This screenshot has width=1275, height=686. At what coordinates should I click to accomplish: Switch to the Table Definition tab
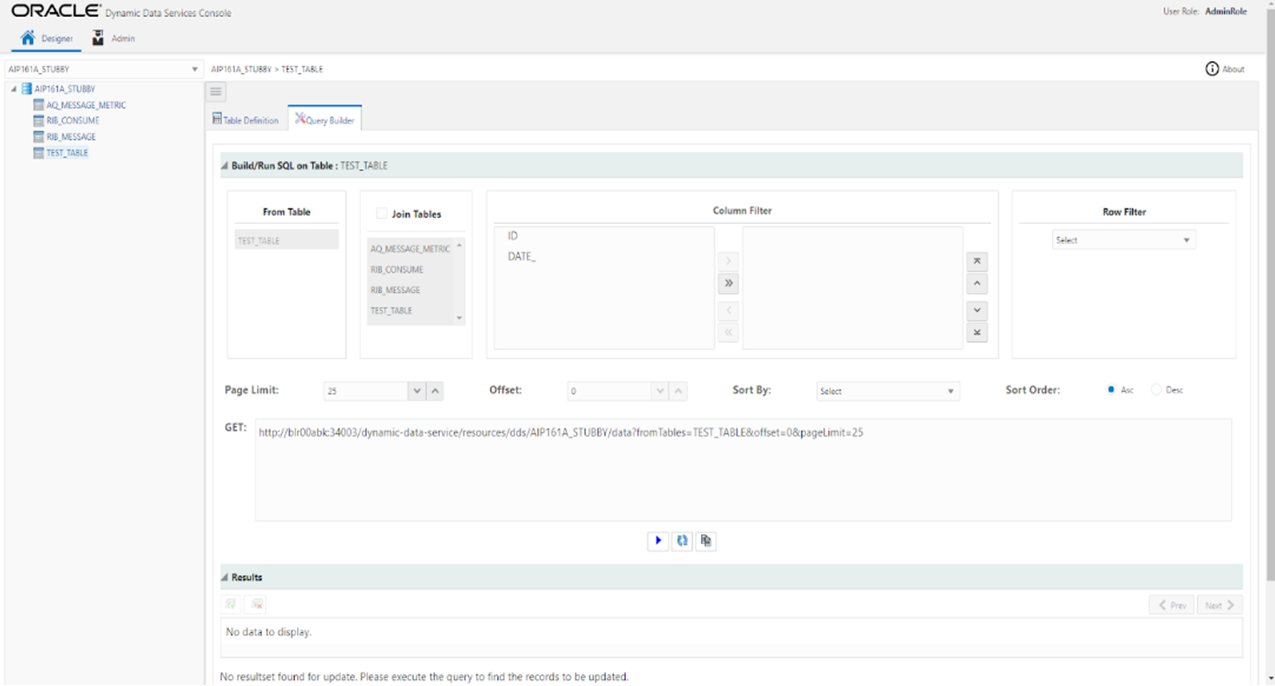point(246,118)
